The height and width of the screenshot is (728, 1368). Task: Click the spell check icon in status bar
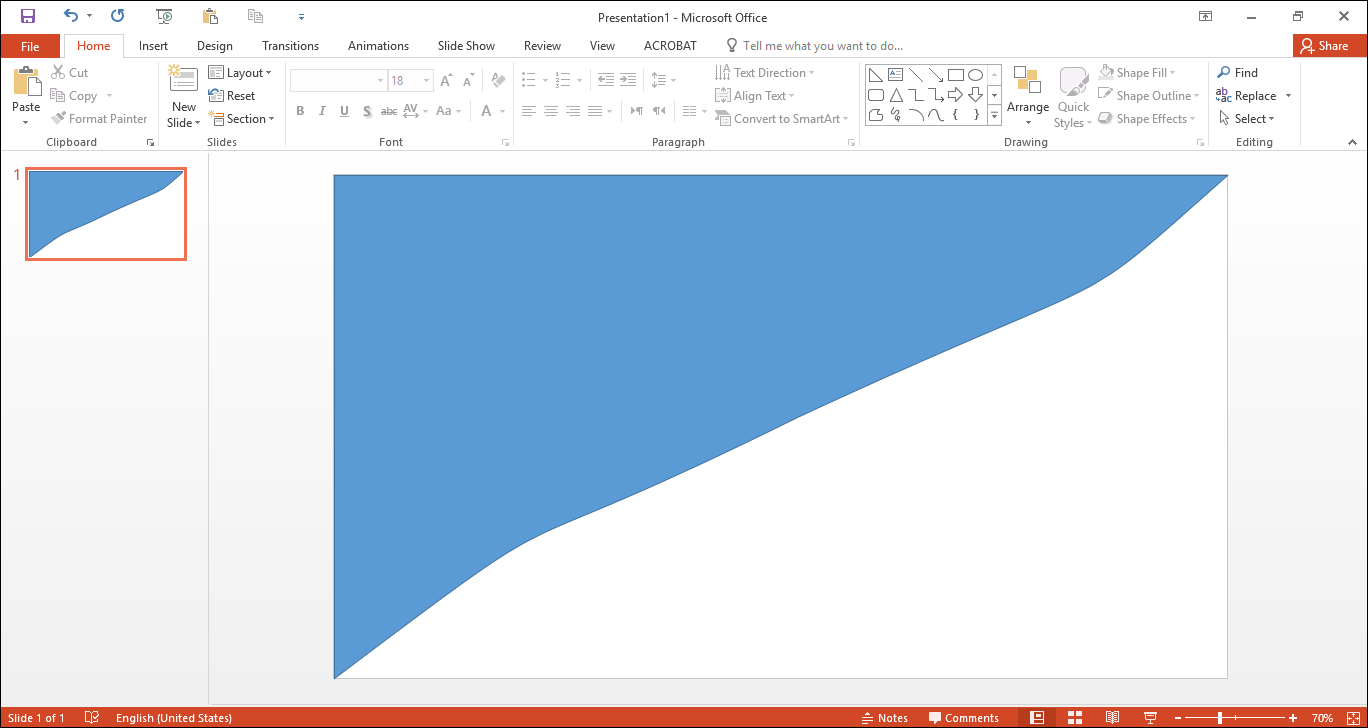click(92, 718)
